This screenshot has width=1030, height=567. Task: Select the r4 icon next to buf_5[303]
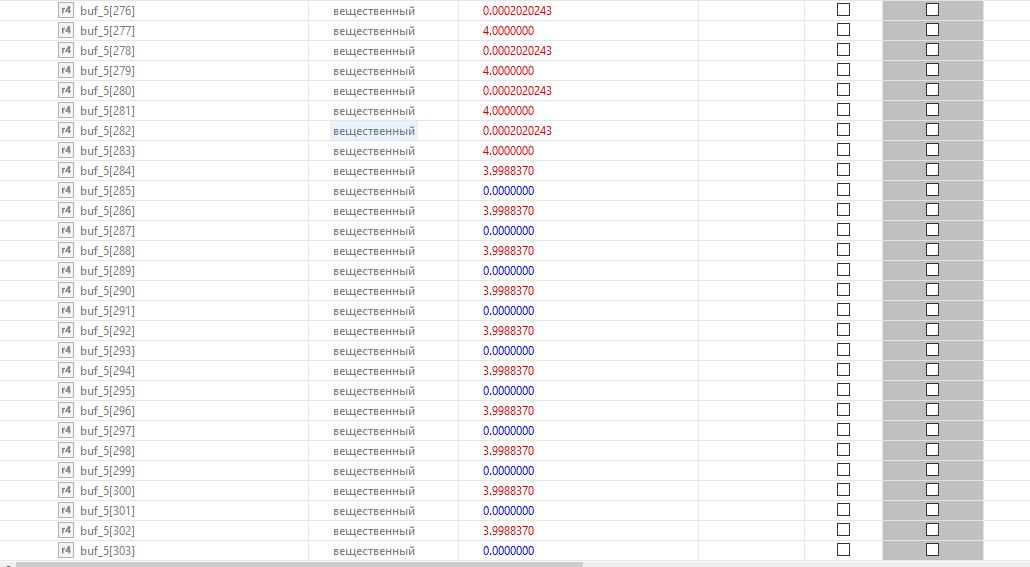pos(66,550)
